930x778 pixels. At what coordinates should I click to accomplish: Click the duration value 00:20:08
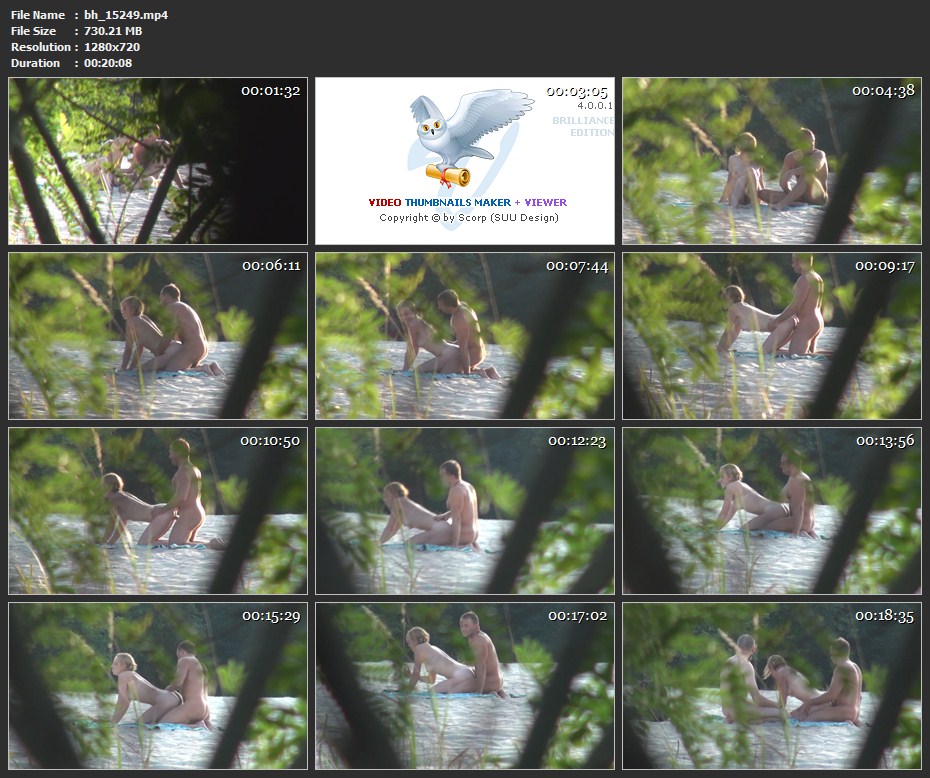point(108,63)
